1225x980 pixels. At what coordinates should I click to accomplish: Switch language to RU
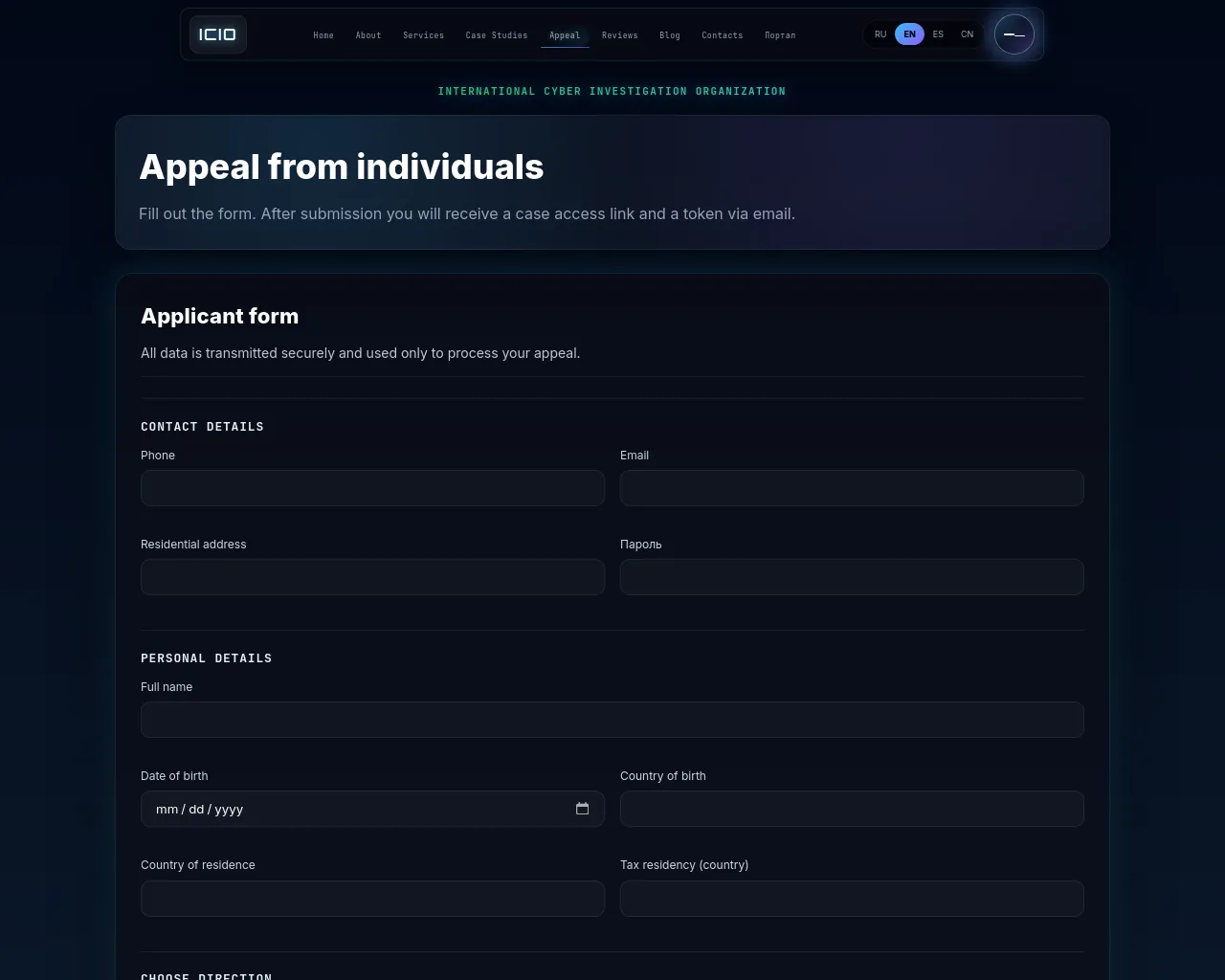[x=880, y=34]
